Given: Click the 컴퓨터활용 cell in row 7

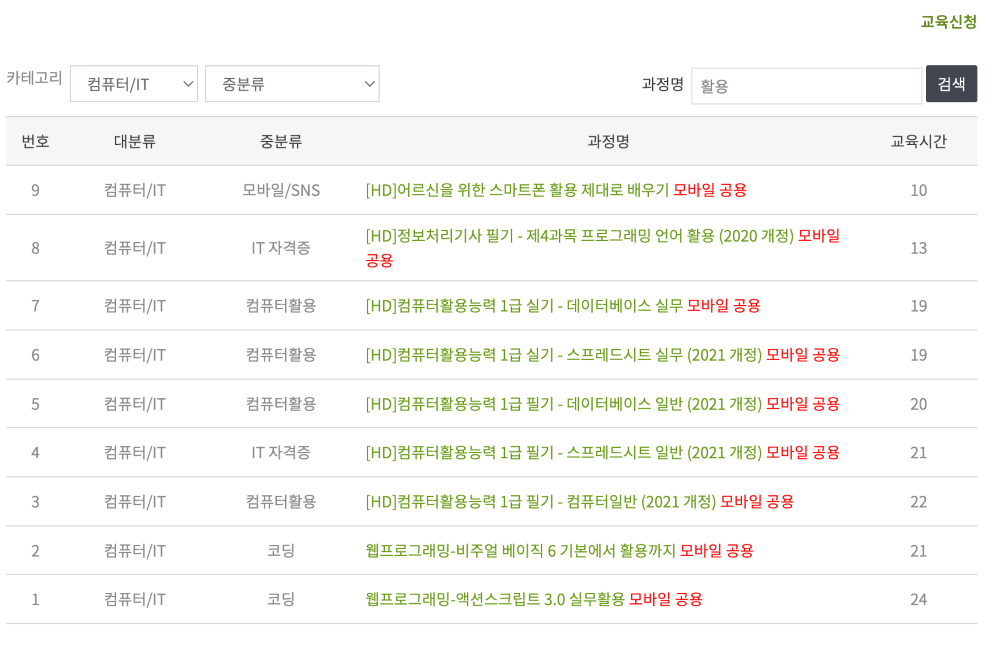Looking at the screenshot, I should pos(281,306).
